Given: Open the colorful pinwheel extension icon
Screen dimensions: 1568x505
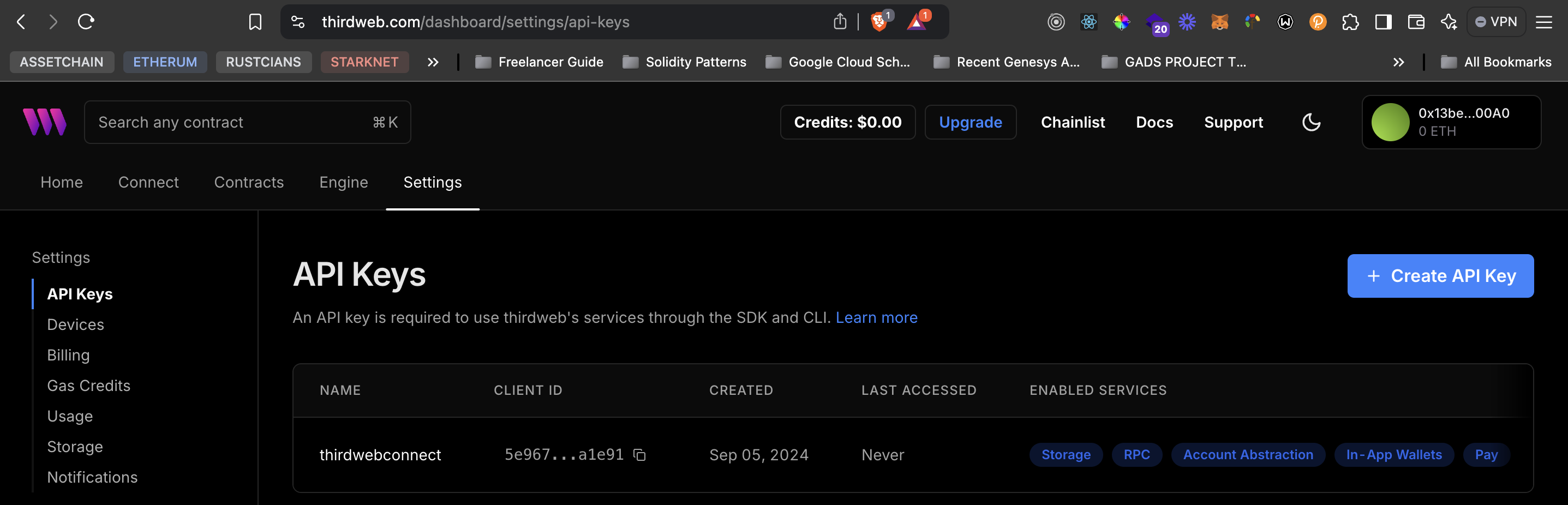Looking at the screenshot, I should coord(1121,22).
